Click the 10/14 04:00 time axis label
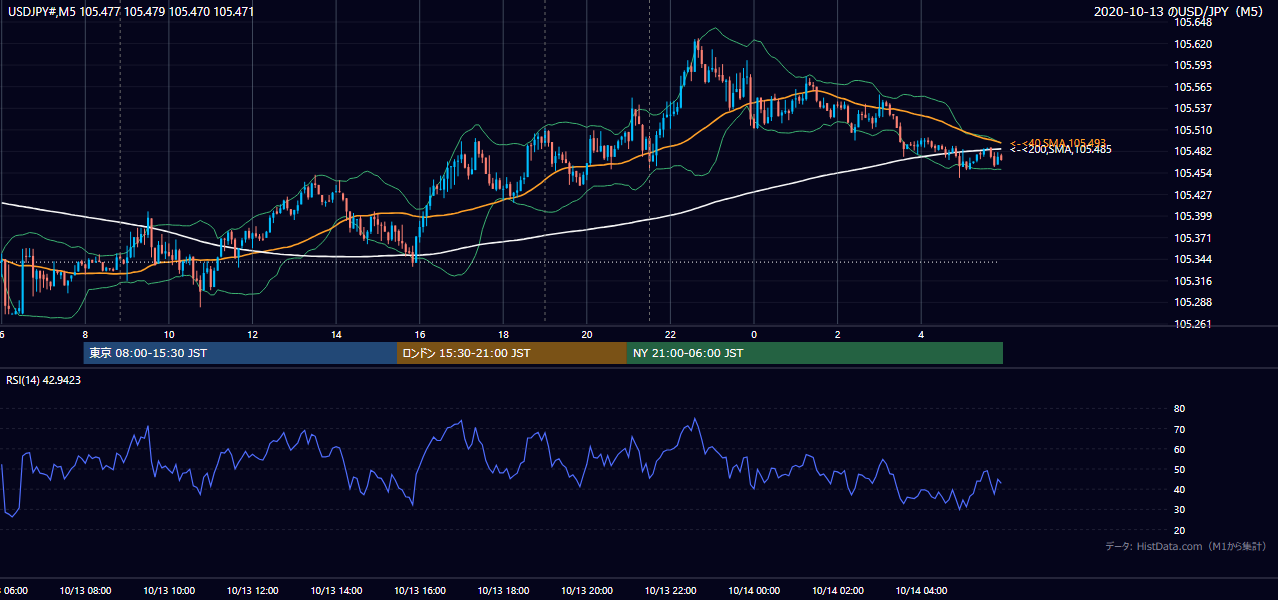This screenshot has width=1278, height=600. 921,591
